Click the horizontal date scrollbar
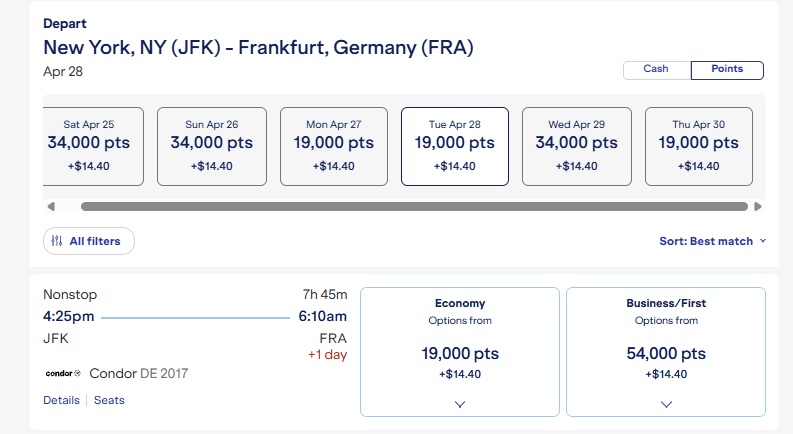The height and width of the screenshot is (434, 793). [x=414, y=207]
